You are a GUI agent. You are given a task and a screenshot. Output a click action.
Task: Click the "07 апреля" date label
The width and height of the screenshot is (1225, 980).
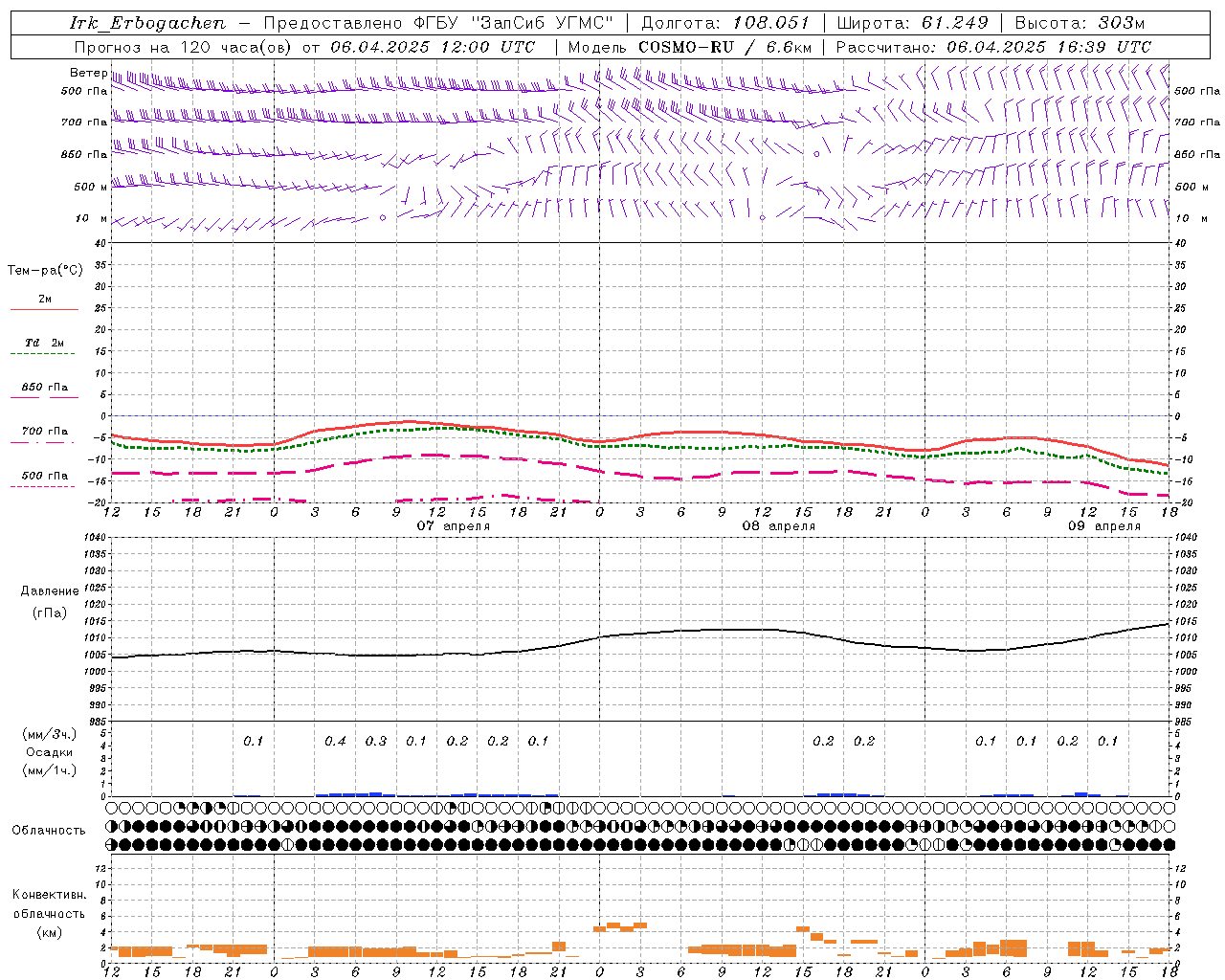[453, 526]
